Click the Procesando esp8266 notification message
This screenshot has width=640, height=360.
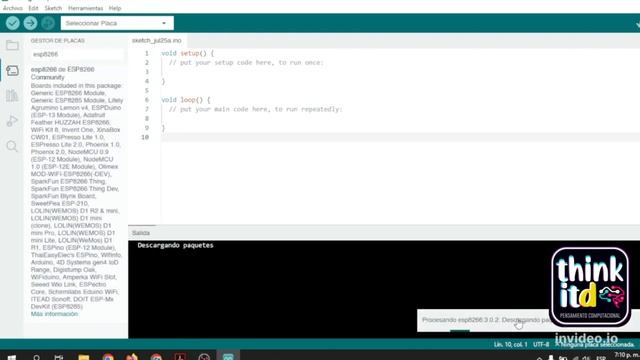pyautogui.click(x=486, y=320)
